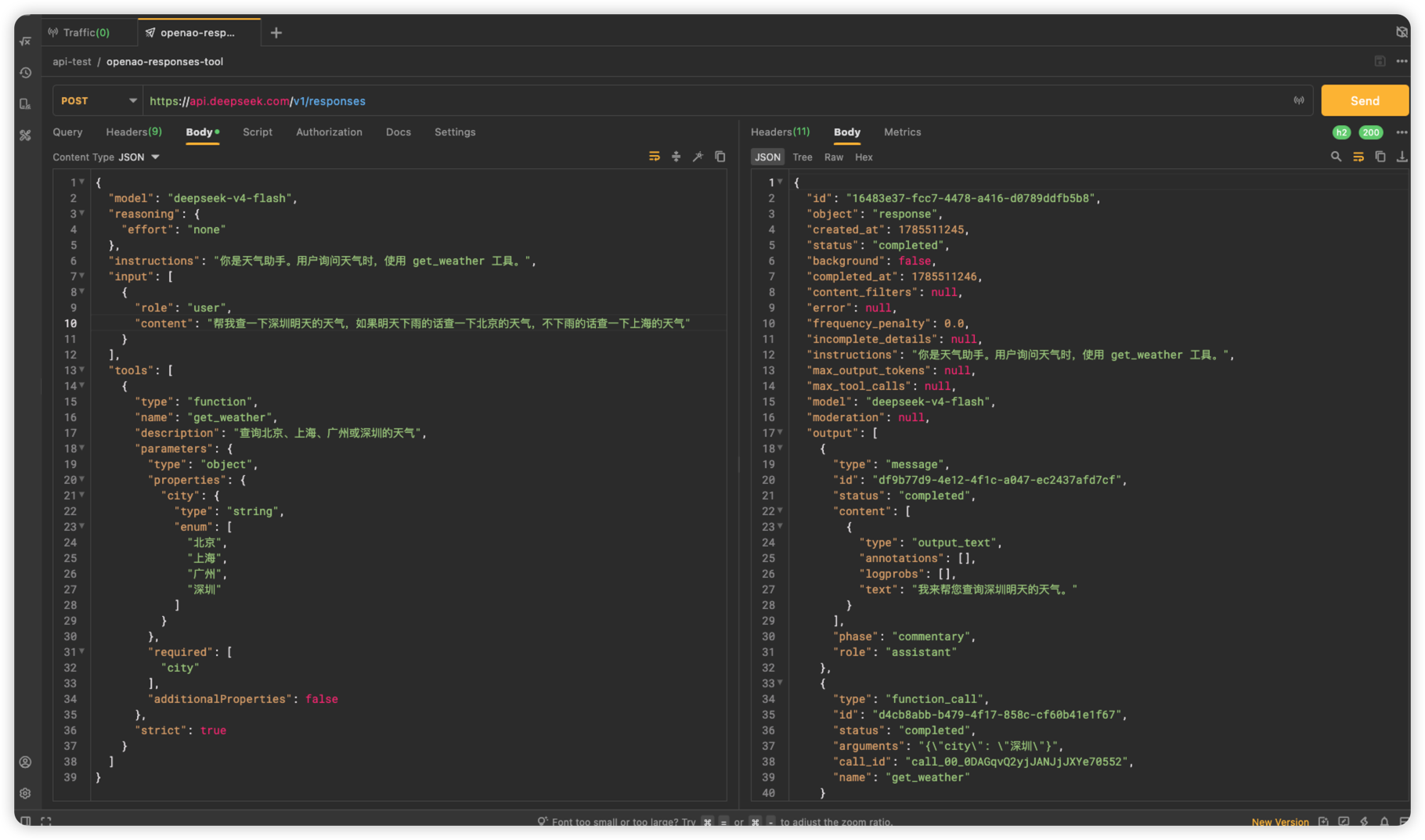Fold the content array at response line 22
This screenshot has height=840, width=1425.
point(780,510)
